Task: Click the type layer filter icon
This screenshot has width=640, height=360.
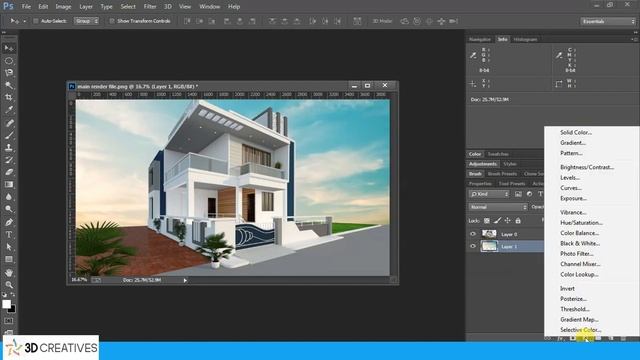Action: coord(540,194)
